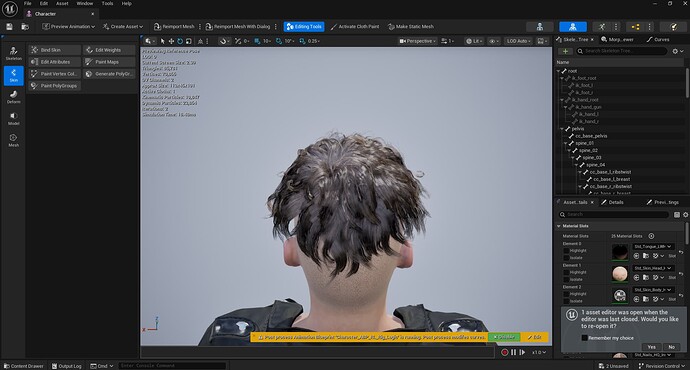Image resolution: width=690 pixels, height=370 pixels.
Task: Open the Window menu
Action: point(85,4)
